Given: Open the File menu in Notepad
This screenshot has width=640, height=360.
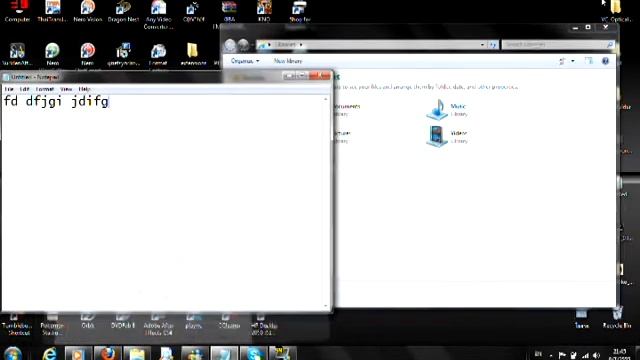Looking at the screenshot, I should tap(9, 89).
